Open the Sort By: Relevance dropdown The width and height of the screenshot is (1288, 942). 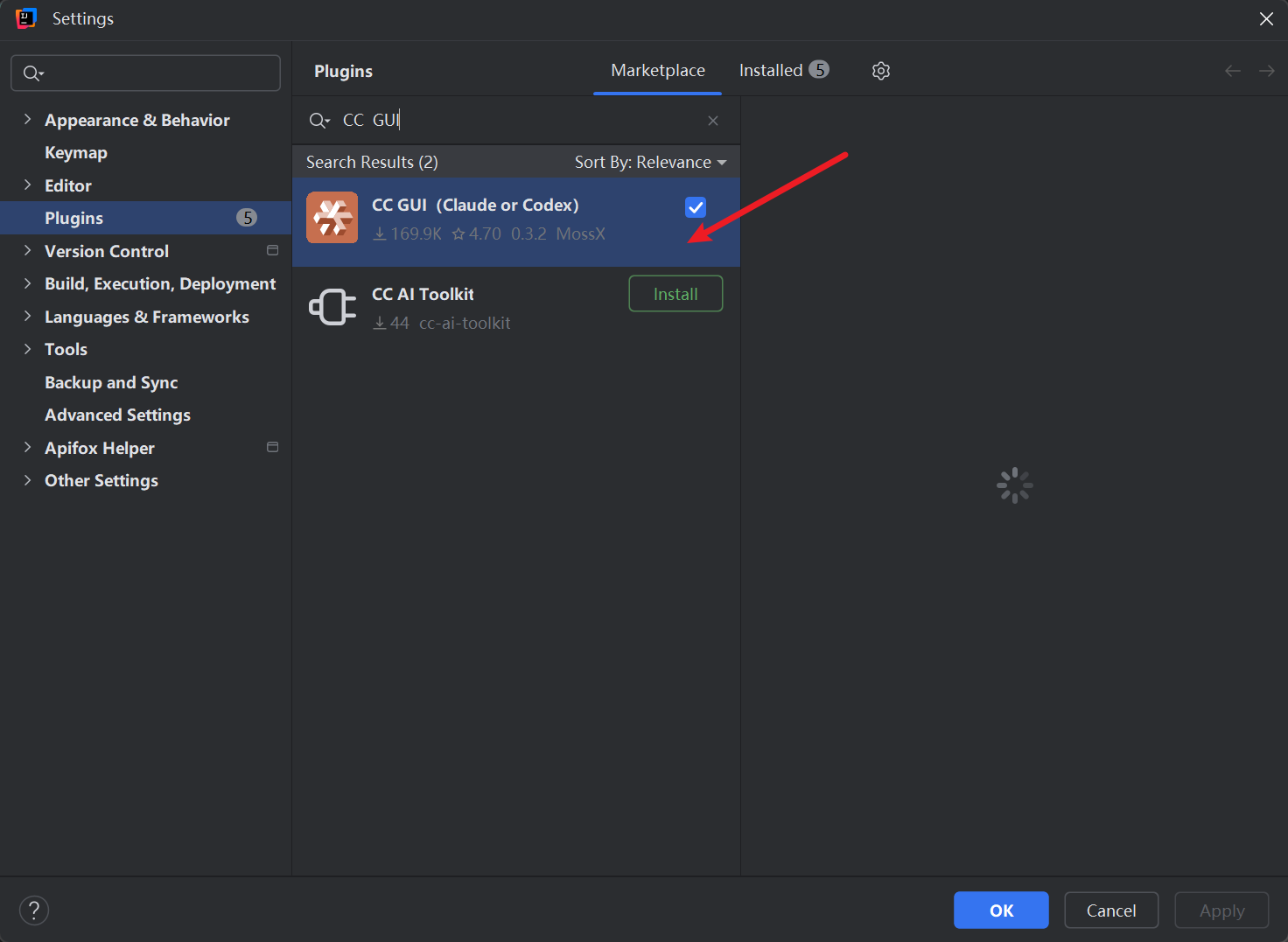pyautogui.click(x=650, y=163)
